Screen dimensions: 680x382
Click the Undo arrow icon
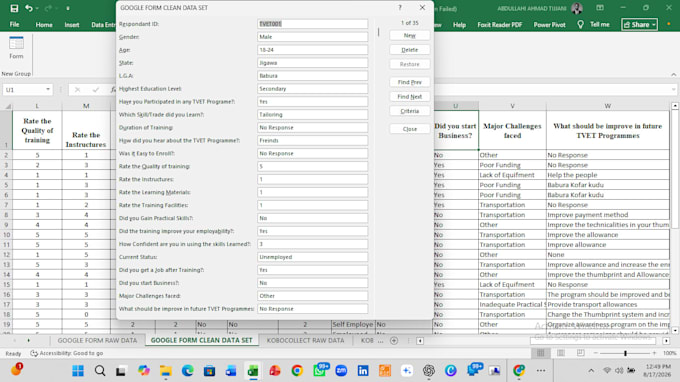point(29,8)
